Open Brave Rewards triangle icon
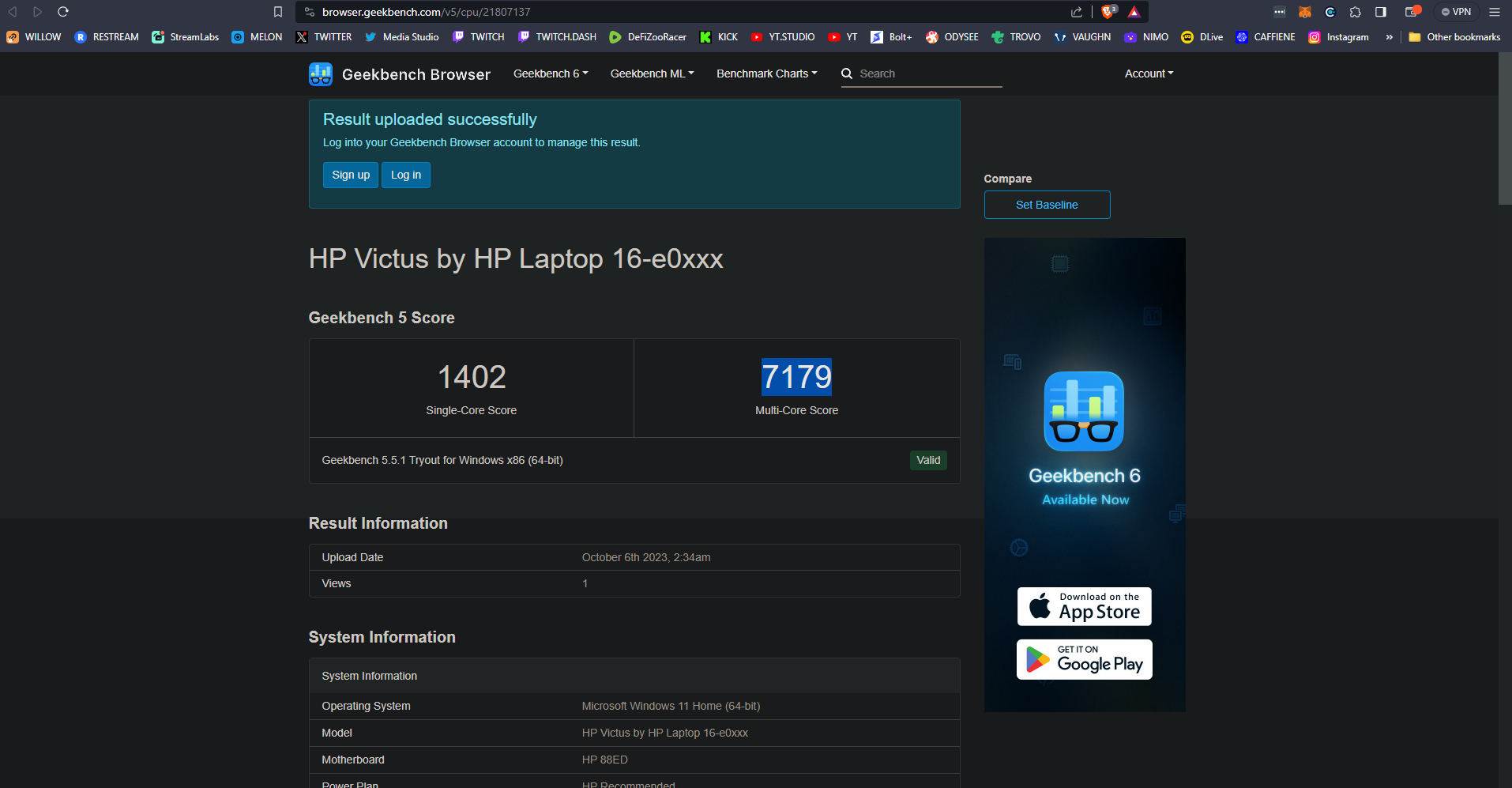 pos(1134,12)
